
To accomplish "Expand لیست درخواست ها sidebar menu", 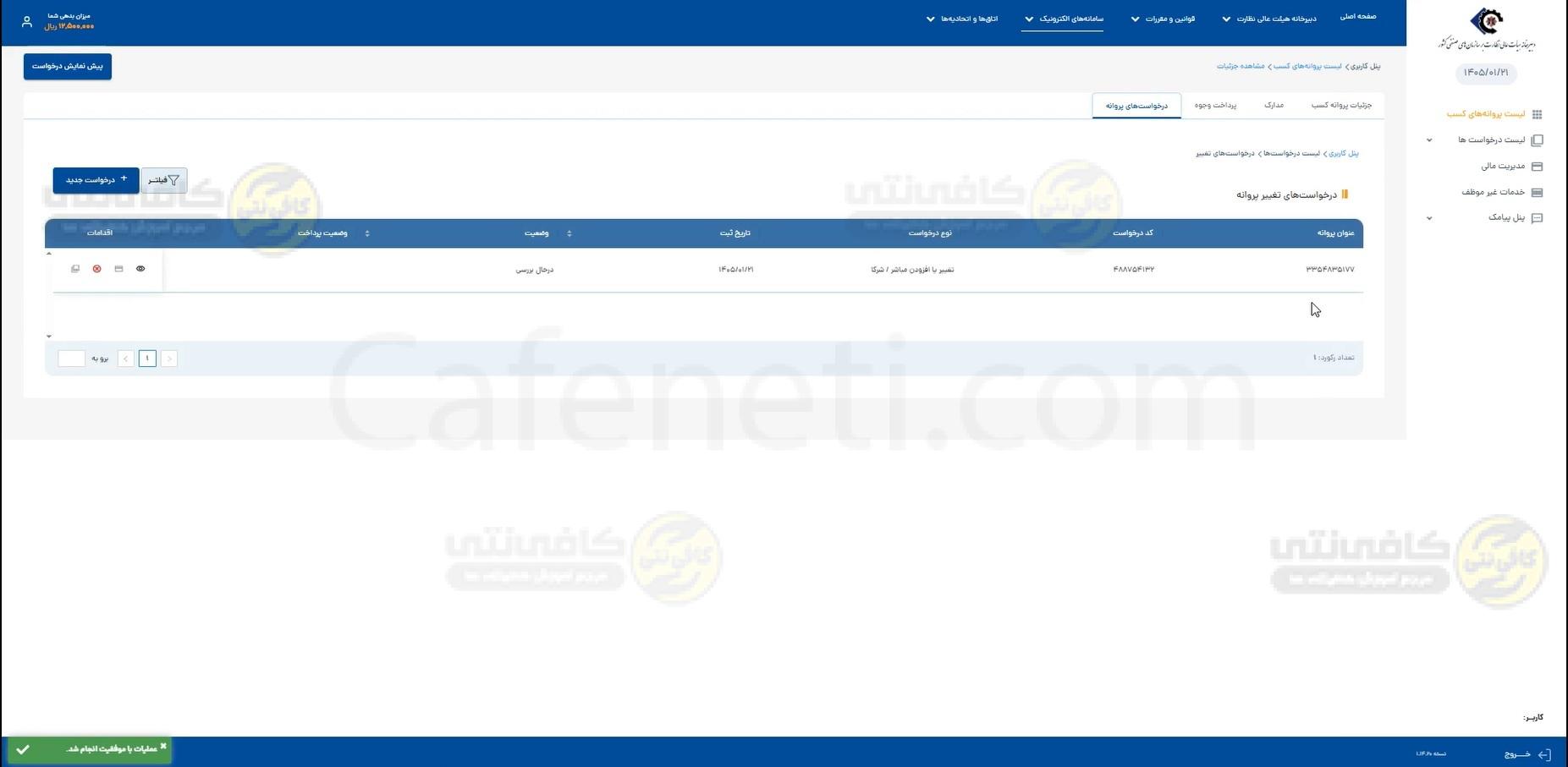I will pyautogui.click(x=1491, y=140).
